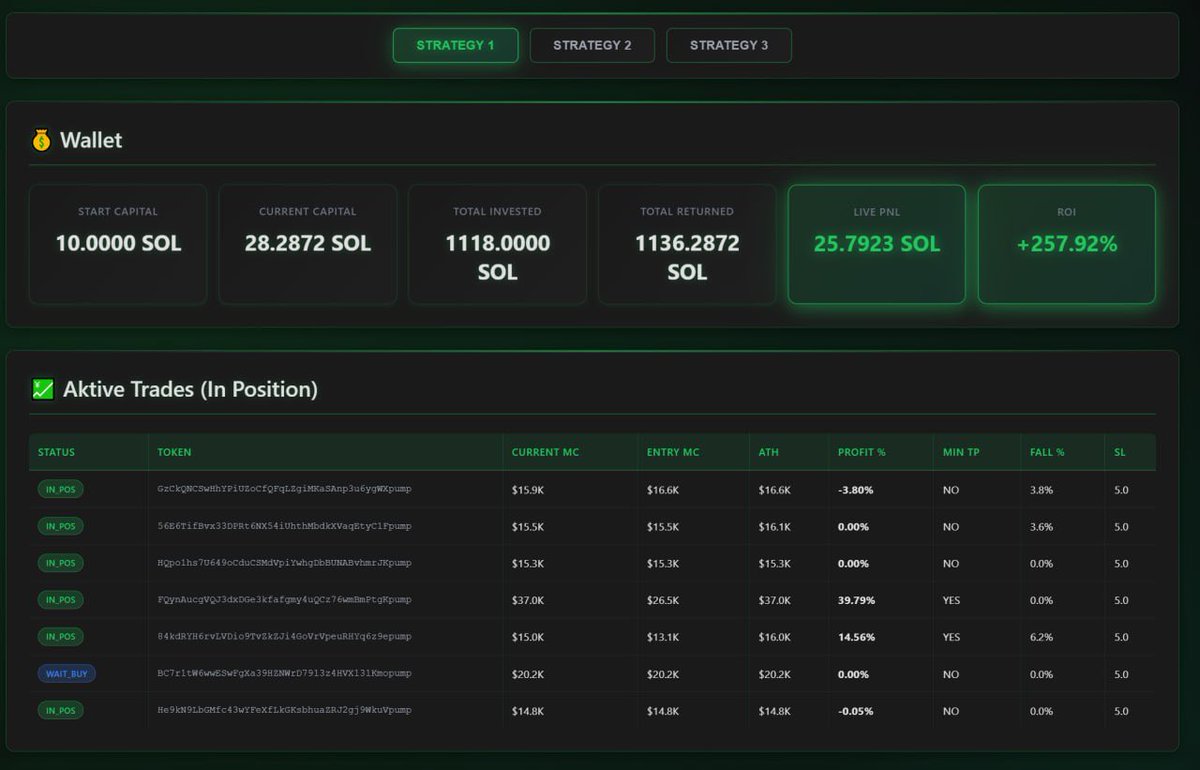This screenshot has width=1200, height=770.
Task: Click the $15.0K current MC value
Action: click(x=527, y=638)
